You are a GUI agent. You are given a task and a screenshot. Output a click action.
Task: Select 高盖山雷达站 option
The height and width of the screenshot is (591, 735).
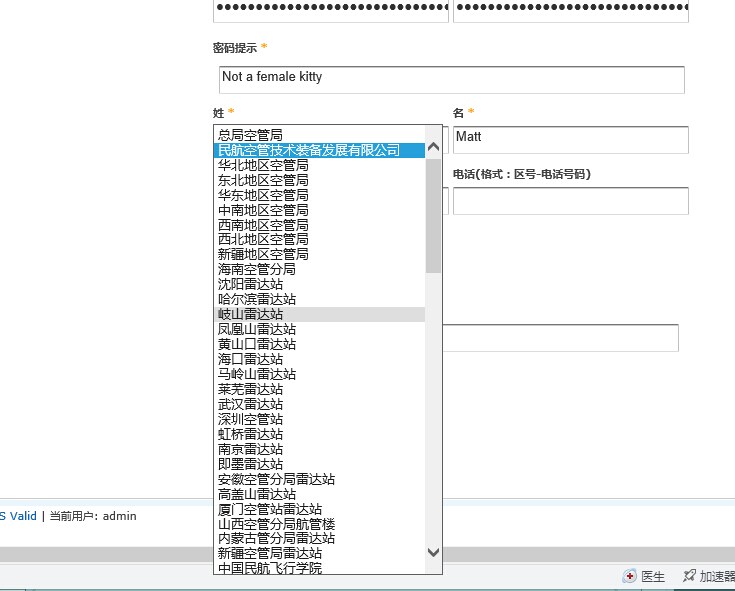pos(319,494)
